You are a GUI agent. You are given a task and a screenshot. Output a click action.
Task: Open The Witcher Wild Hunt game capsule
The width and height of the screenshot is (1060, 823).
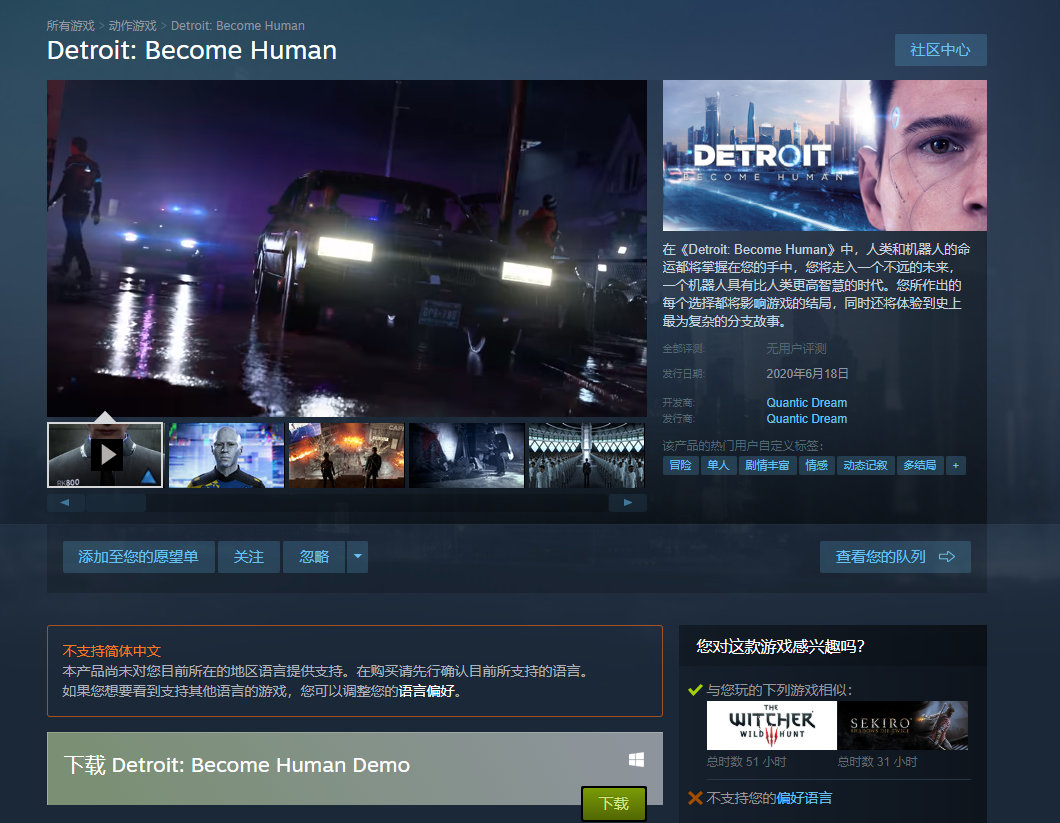pos(771,725)
